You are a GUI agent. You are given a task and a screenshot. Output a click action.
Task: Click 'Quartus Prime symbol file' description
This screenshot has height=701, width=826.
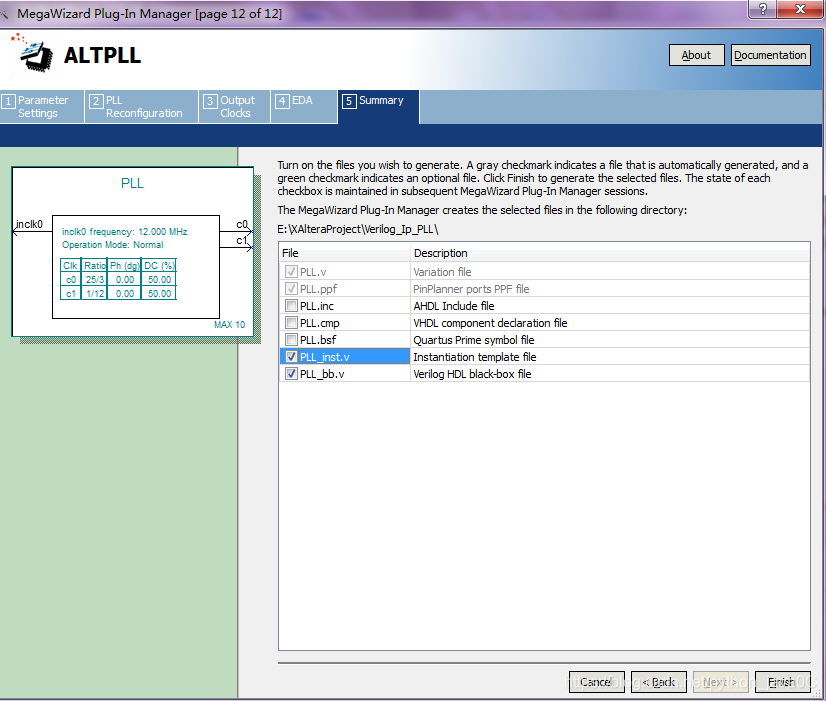[x=474, y=340]
